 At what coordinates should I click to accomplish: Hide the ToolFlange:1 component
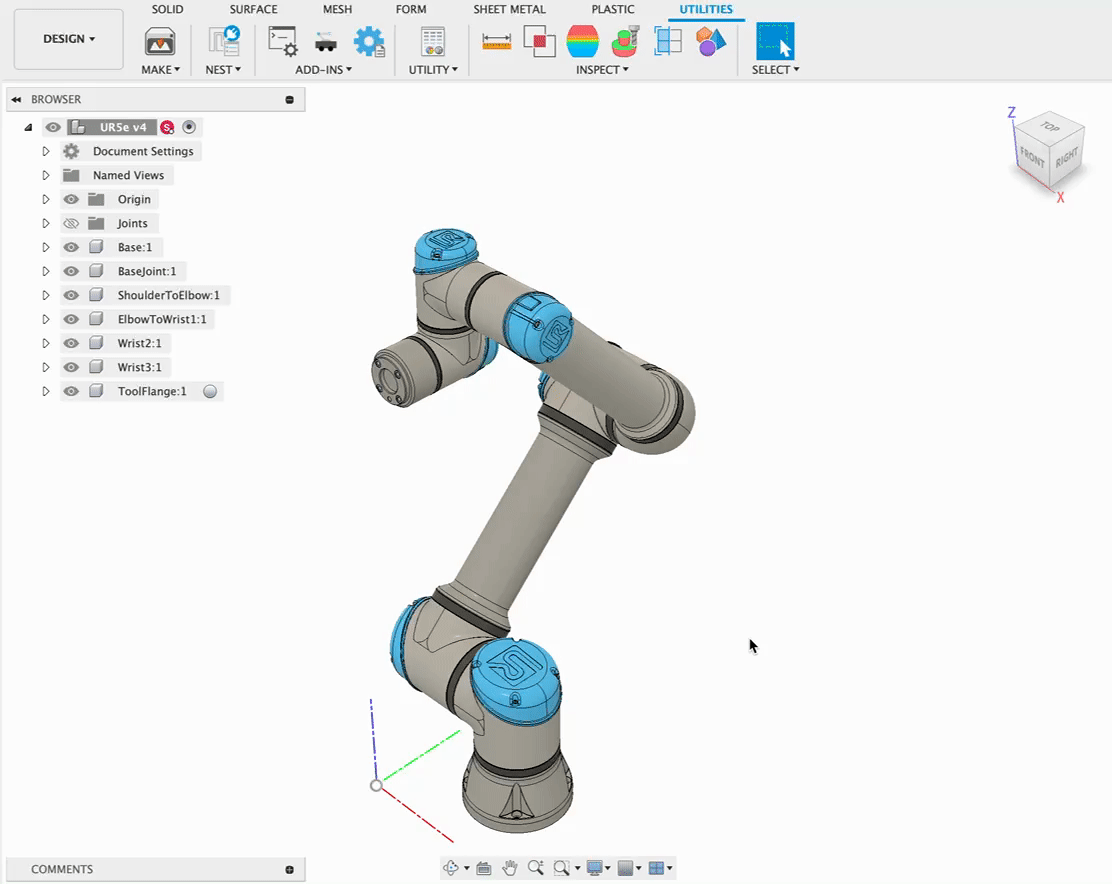click(x=71, y=391)
